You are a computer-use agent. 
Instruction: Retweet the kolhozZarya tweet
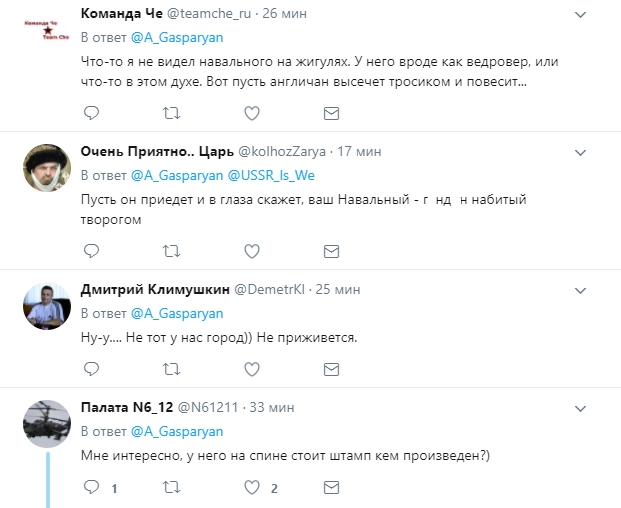point(171,250)
